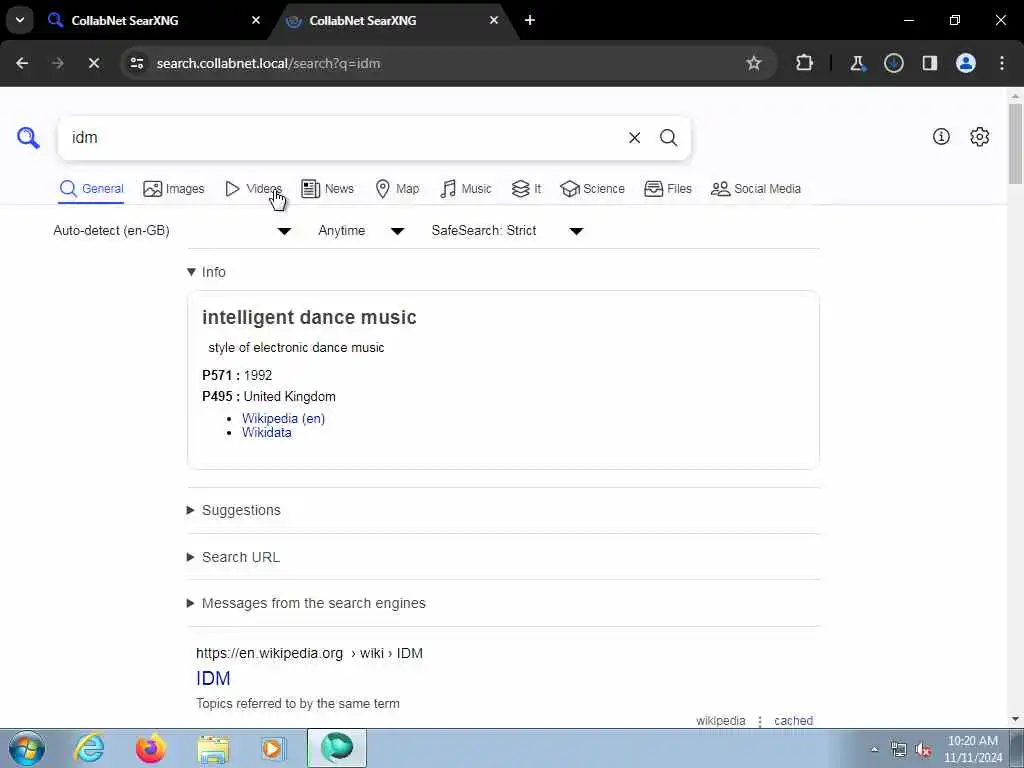Open the Auto-detect (en-GB) language dropdown
Screen dimensions: 1024x768
pos(172,231)
